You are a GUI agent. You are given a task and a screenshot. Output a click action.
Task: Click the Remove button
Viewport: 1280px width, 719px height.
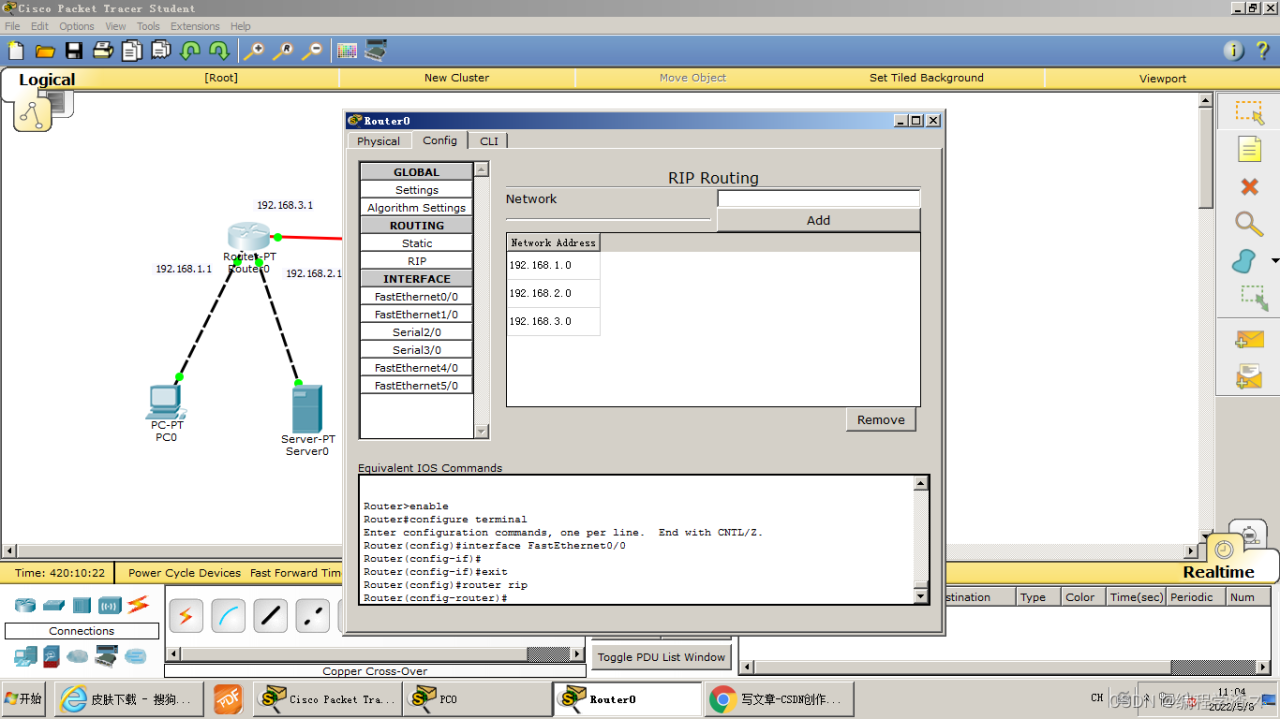click(x=880, y=420)
